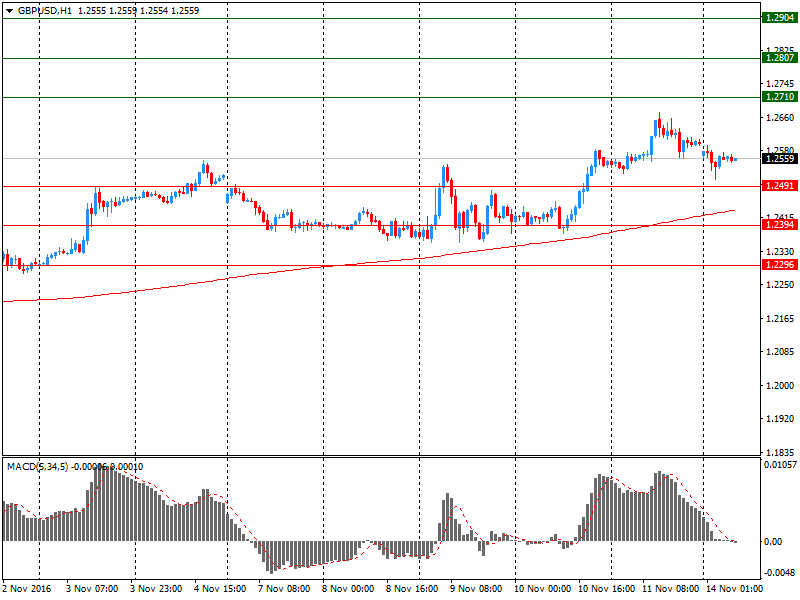
Task: Select the 1.1835 price scale value
Action: (780, 453)
